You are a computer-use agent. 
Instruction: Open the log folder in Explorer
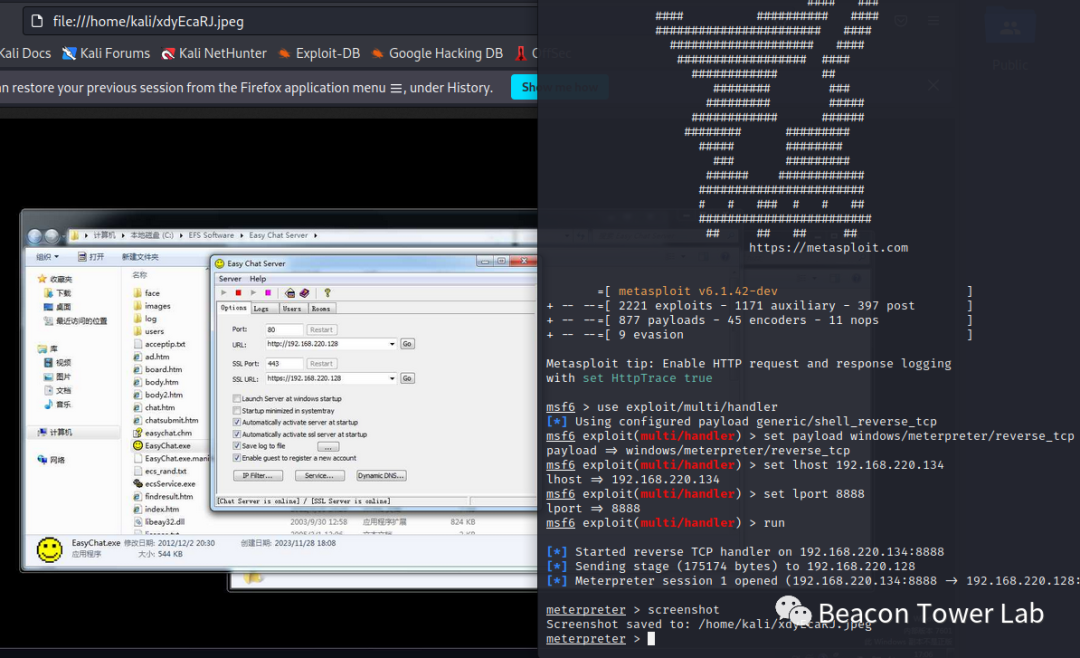tap(145, 318)
